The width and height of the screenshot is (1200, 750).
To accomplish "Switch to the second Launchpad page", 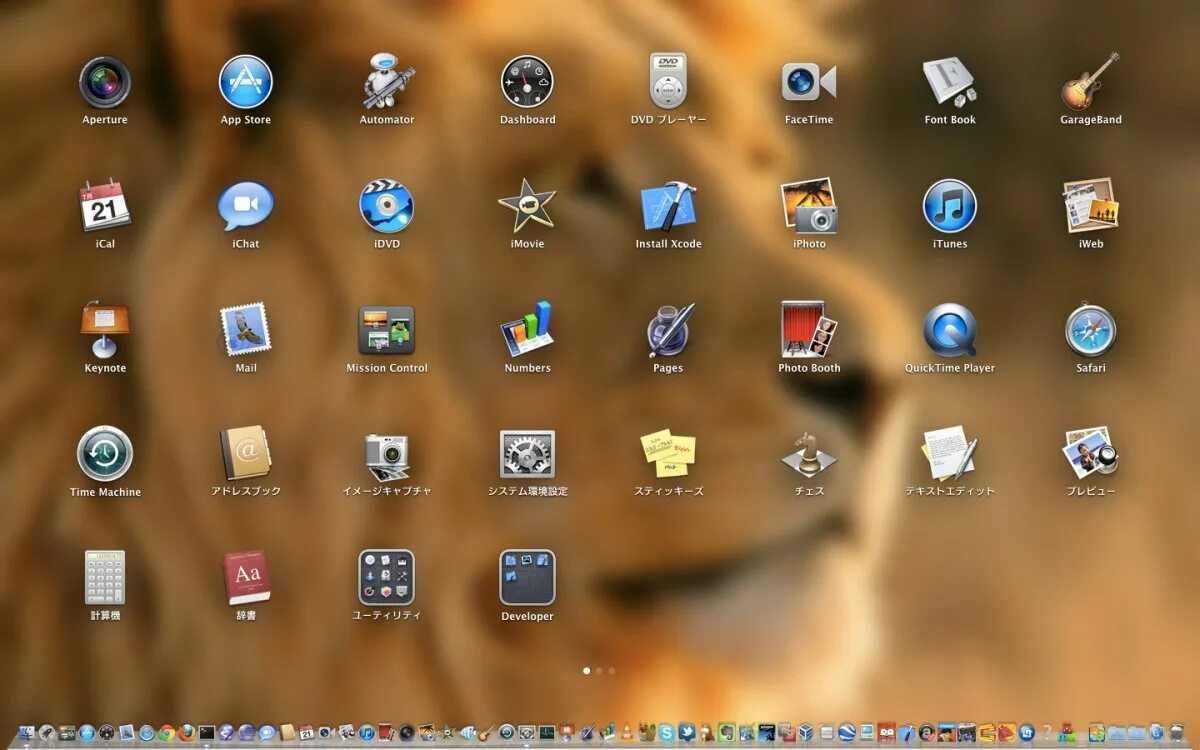I will pos(599,671).
